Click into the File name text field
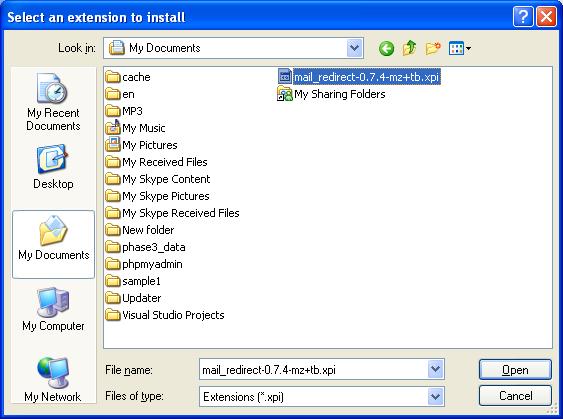 [313, 369]
